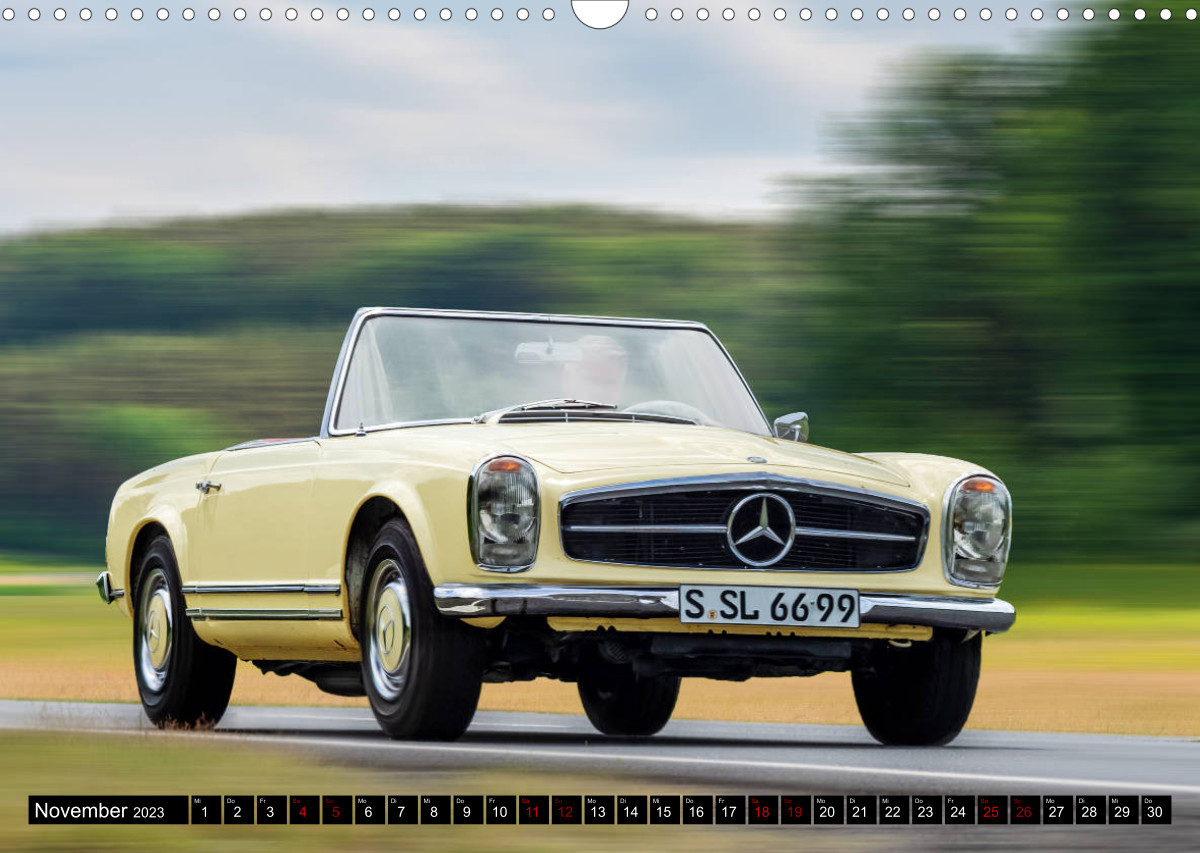The image size is (1200, 853).
Task: Select red Saturday 25 date cell
Action: tap(992, 810)
